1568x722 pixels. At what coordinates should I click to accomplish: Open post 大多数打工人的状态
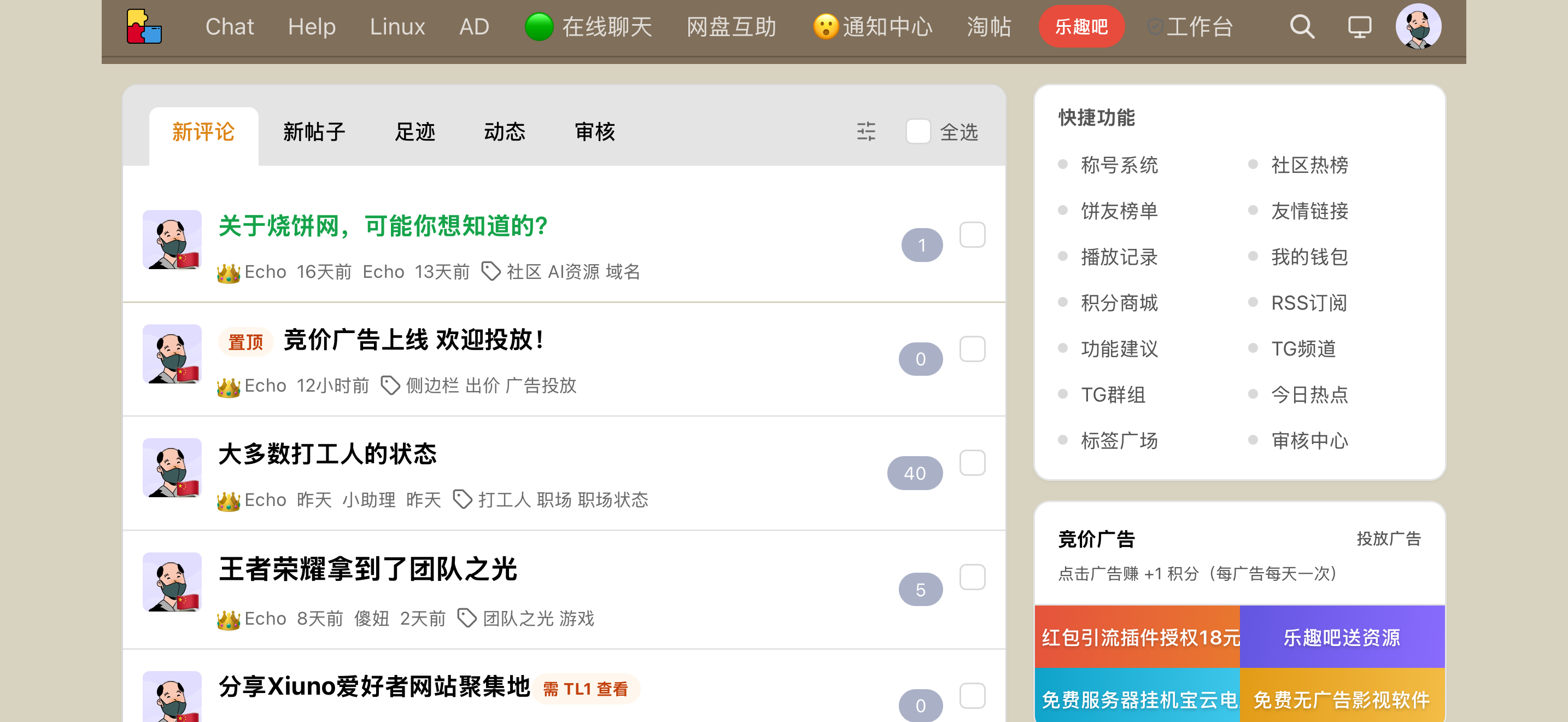coord(327,453)
